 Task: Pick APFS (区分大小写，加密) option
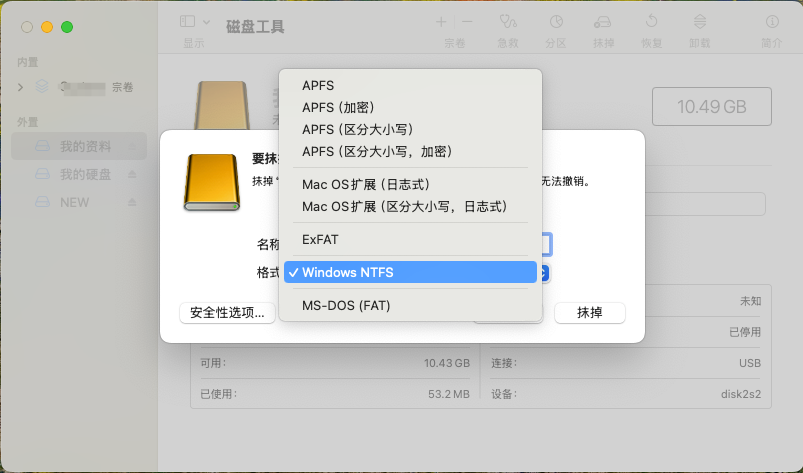click(410, 152)
